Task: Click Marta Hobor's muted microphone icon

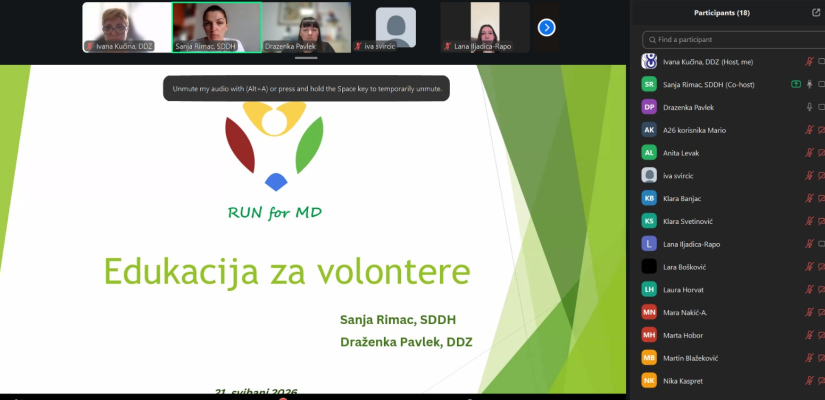Action: coord(809,335)
